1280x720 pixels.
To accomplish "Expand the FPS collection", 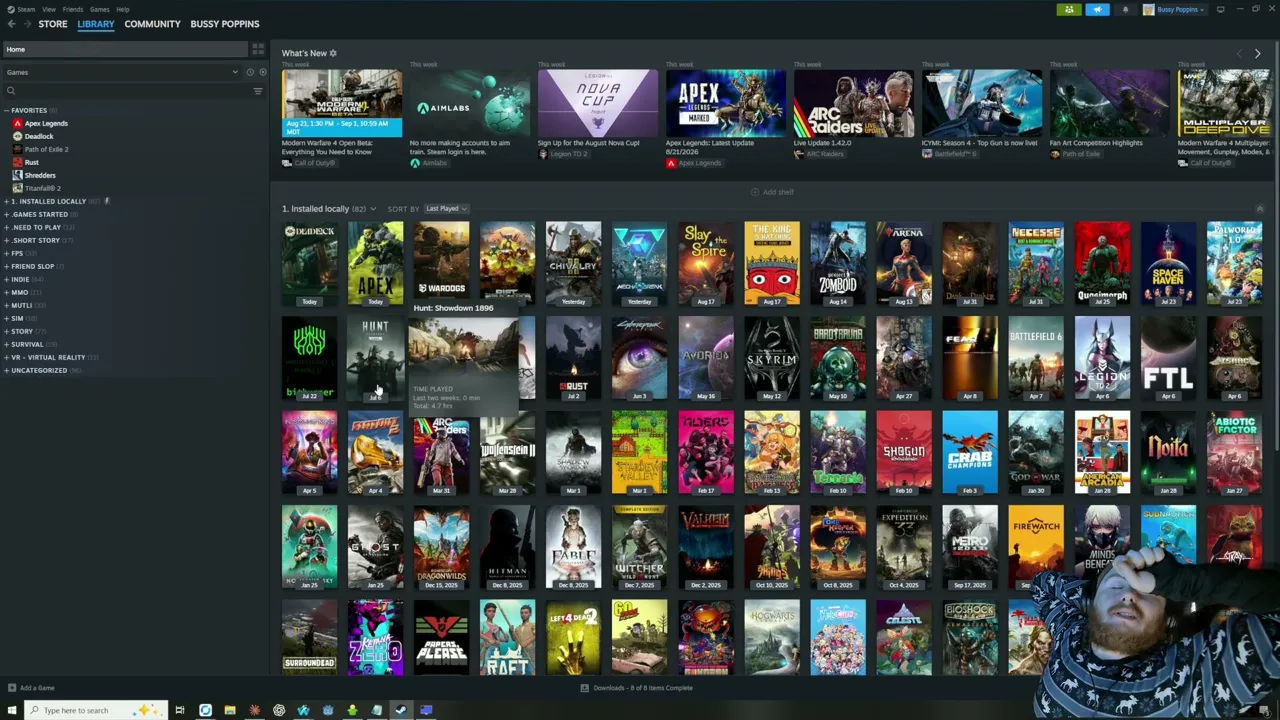I will point(6,253).
